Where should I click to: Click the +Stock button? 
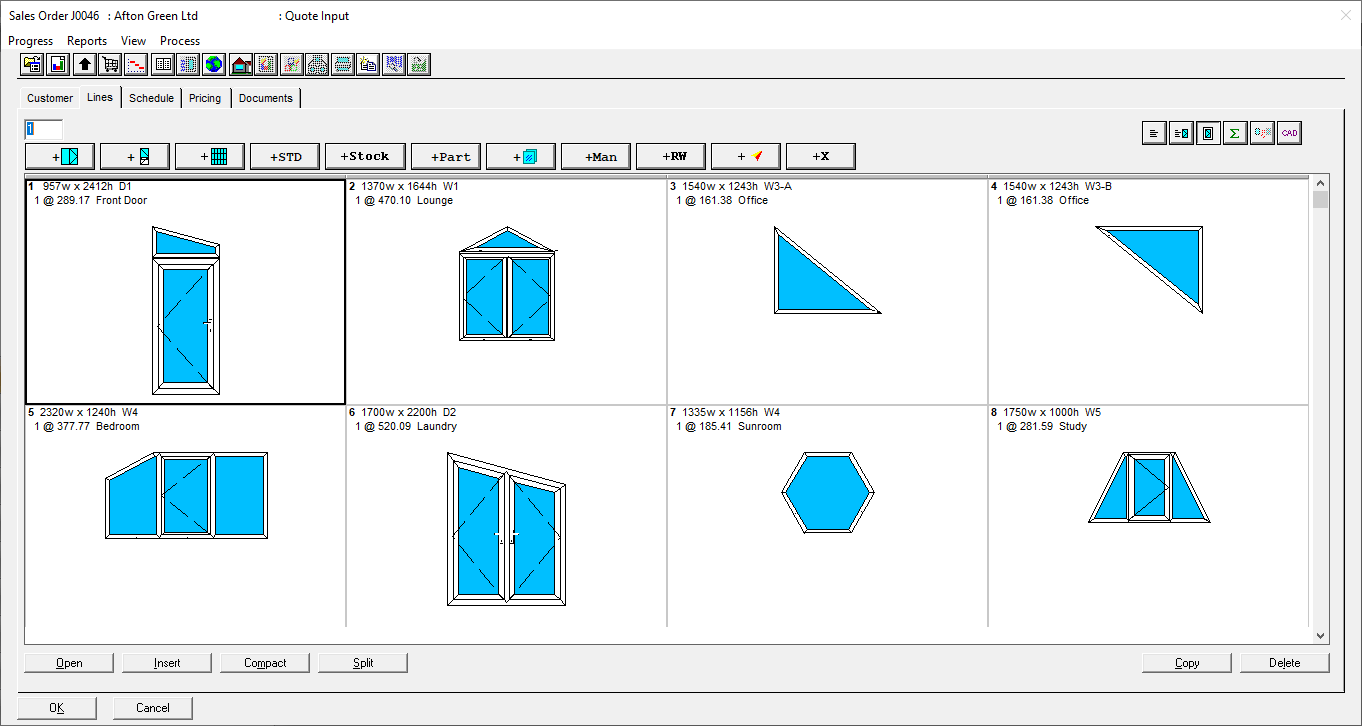point(365,156)
